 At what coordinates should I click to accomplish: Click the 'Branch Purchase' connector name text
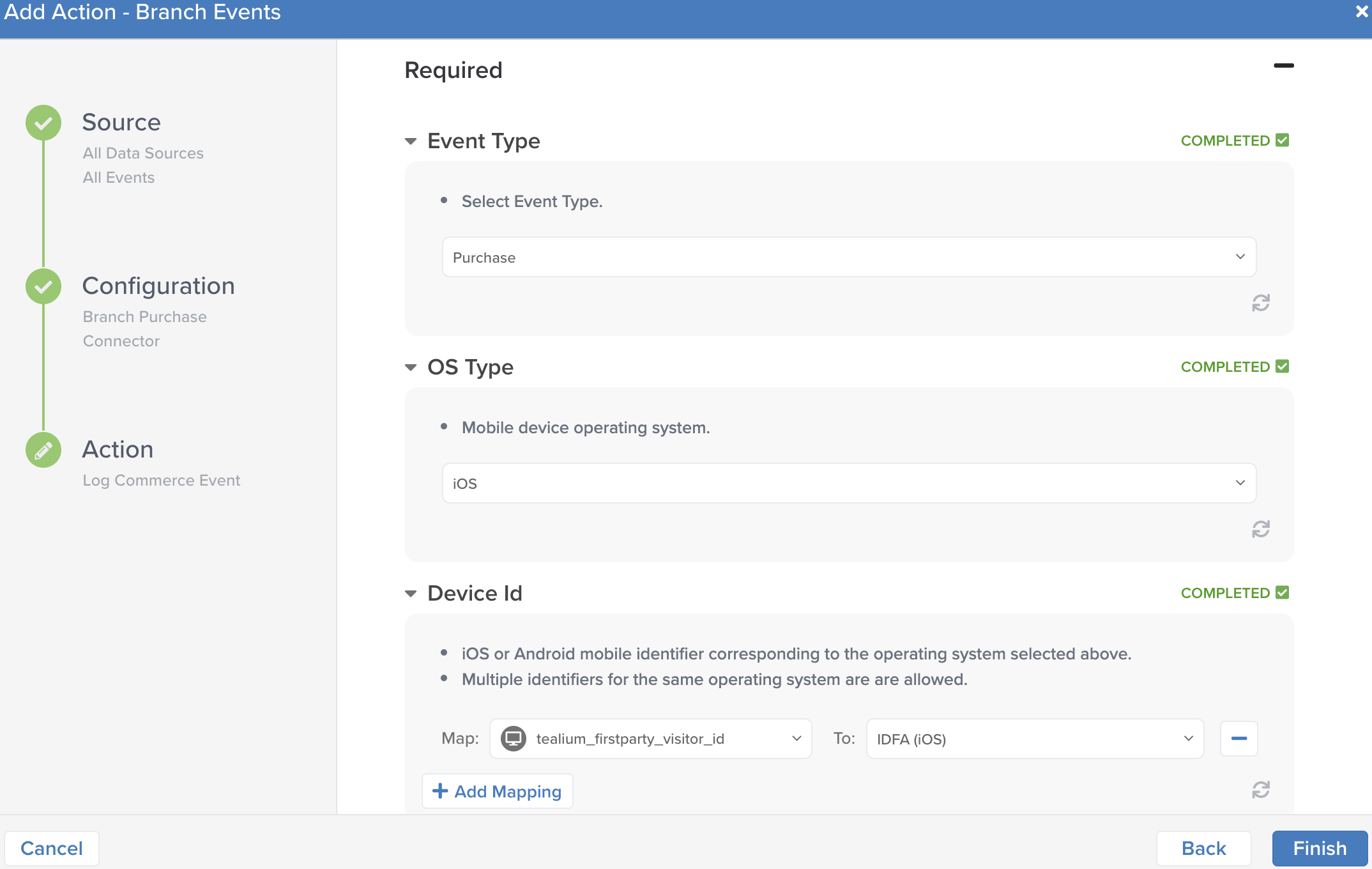click(145, 316)
